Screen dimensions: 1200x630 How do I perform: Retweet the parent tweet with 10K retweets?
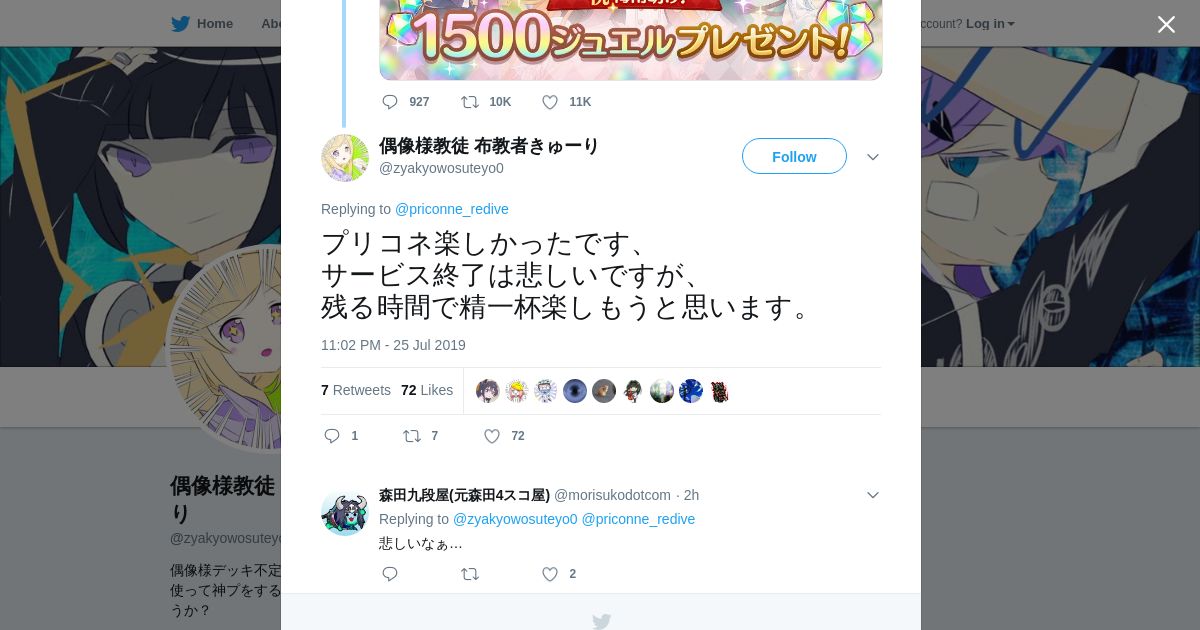click(470, 102)
